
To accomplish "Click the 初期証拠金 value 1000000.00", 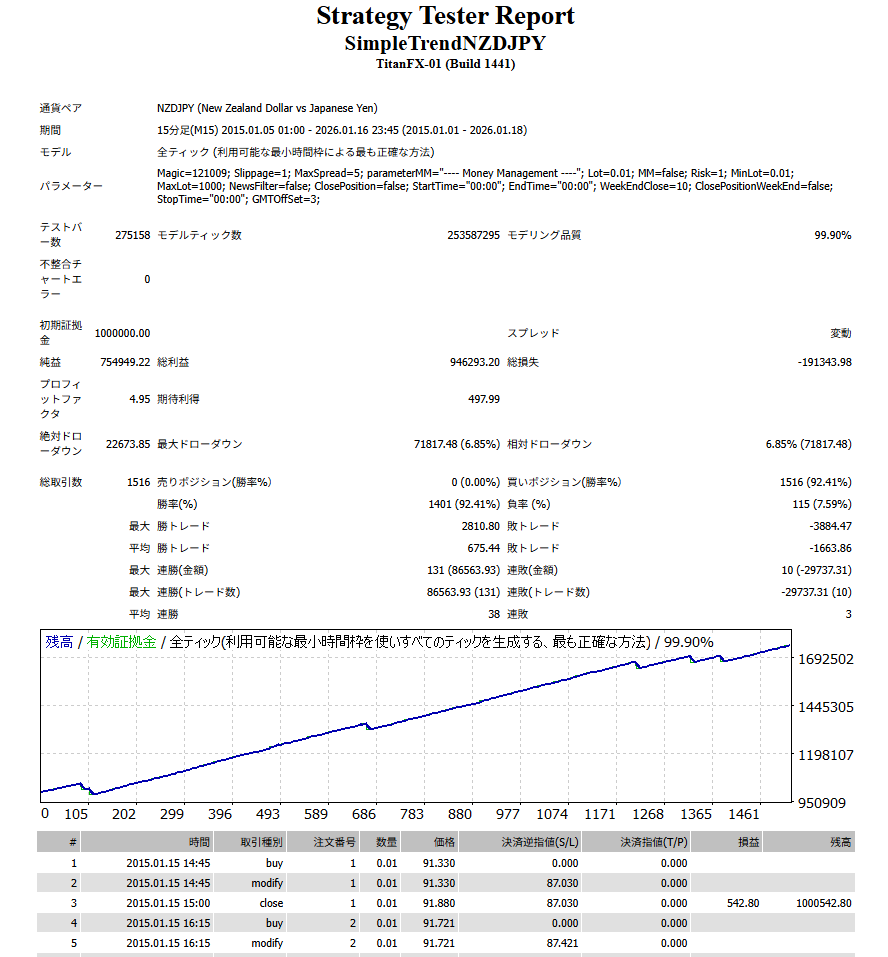I will click(x=122, y=333).
